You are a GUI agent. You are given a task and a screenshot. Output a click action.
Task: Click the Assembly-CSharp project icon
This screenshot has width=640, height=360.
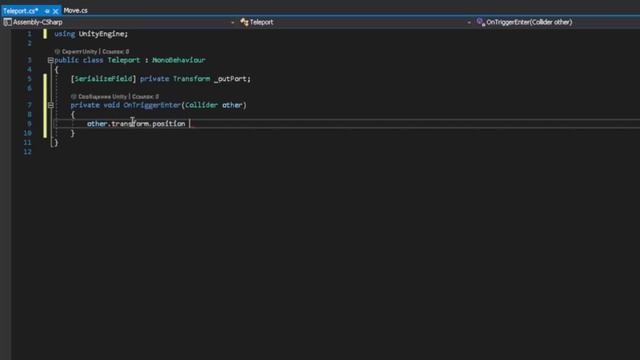[7, 22]
